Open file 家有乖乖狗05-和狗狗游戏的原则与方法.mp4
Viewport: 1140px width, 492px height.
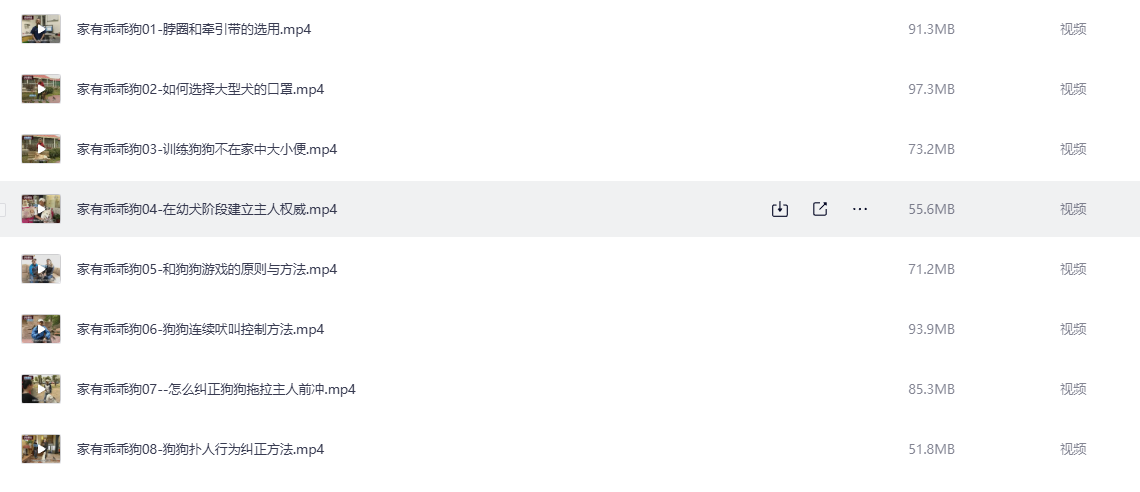click(207, 269)
